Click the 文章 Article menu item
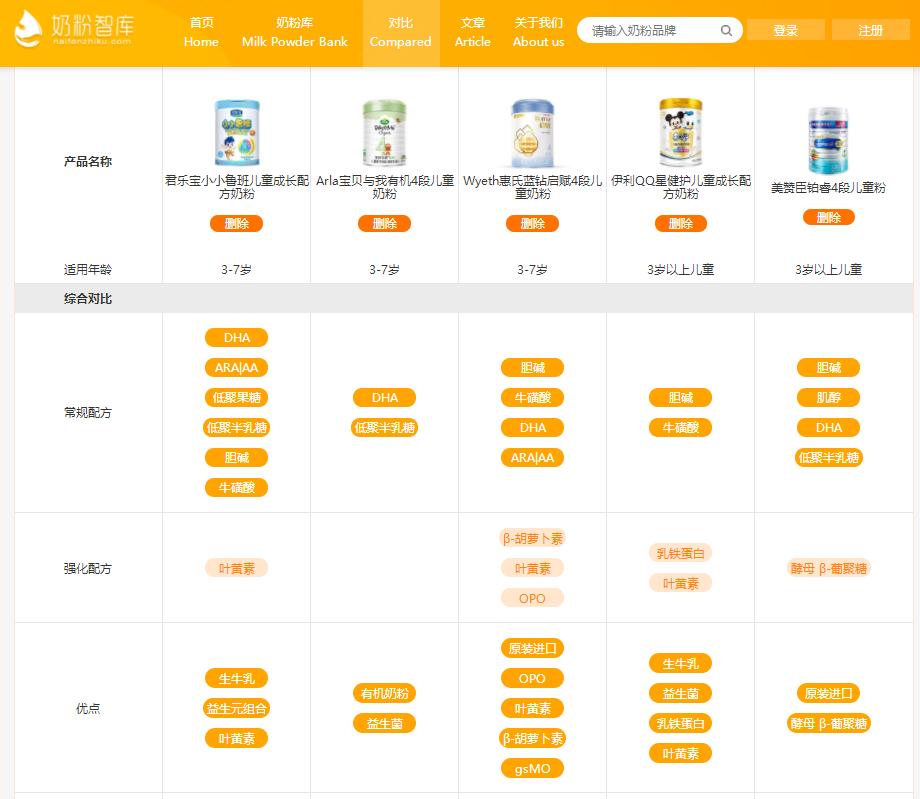920x799 pixels. pos(472,33)
